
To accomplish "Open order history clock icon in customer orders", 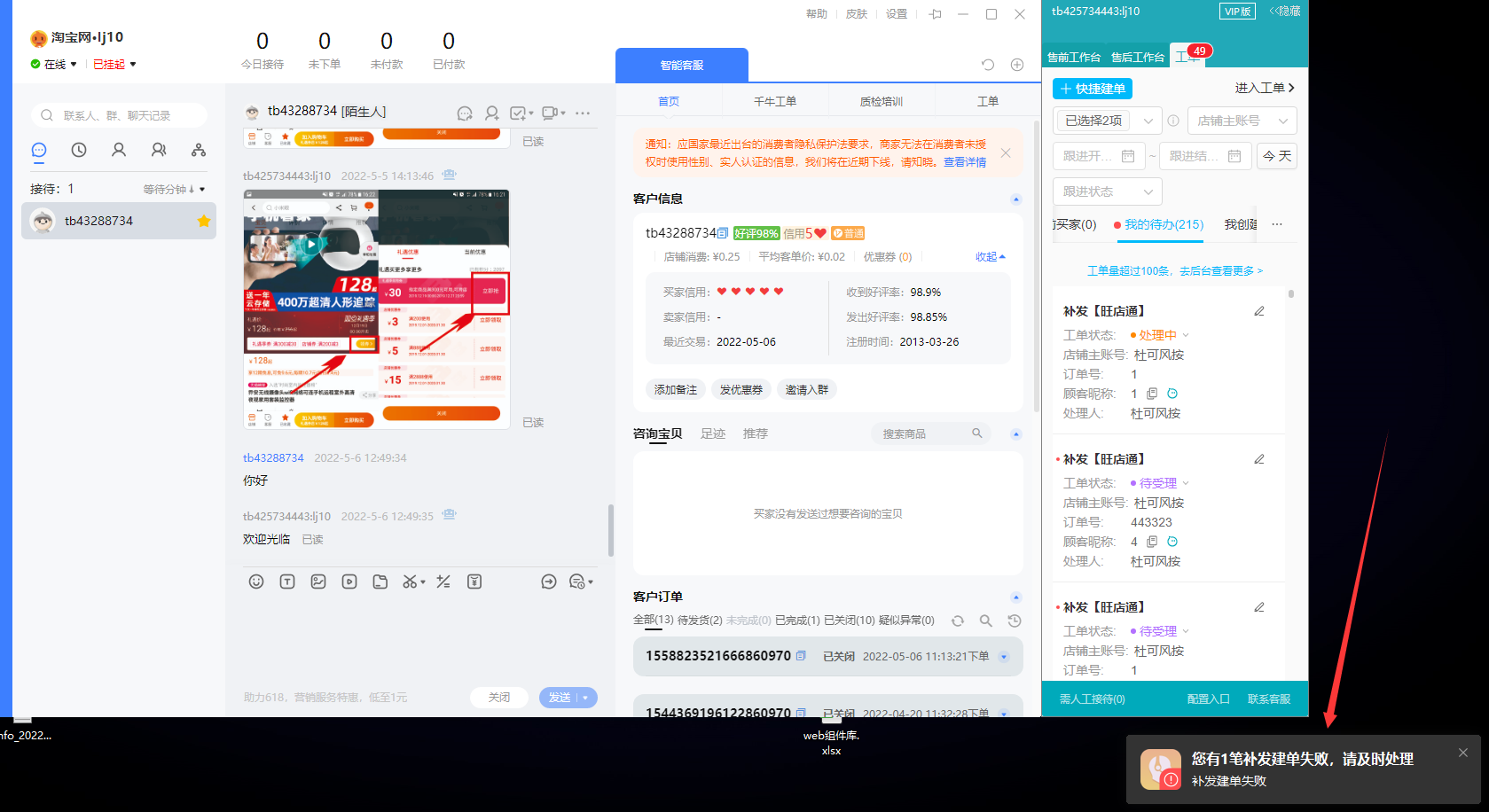I will pyautogui.click(x=1015, y=621).
